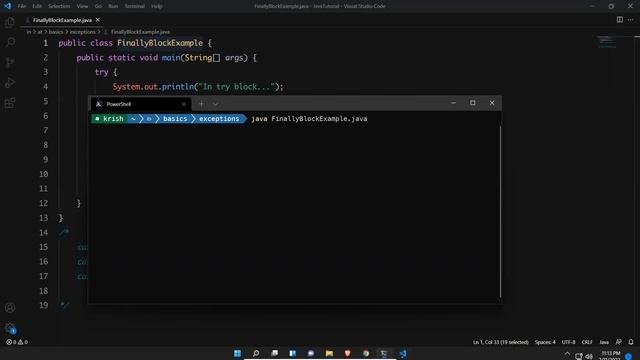Open the File menu
The width and height of the screenshot is (640, 360).
[22, 6]
